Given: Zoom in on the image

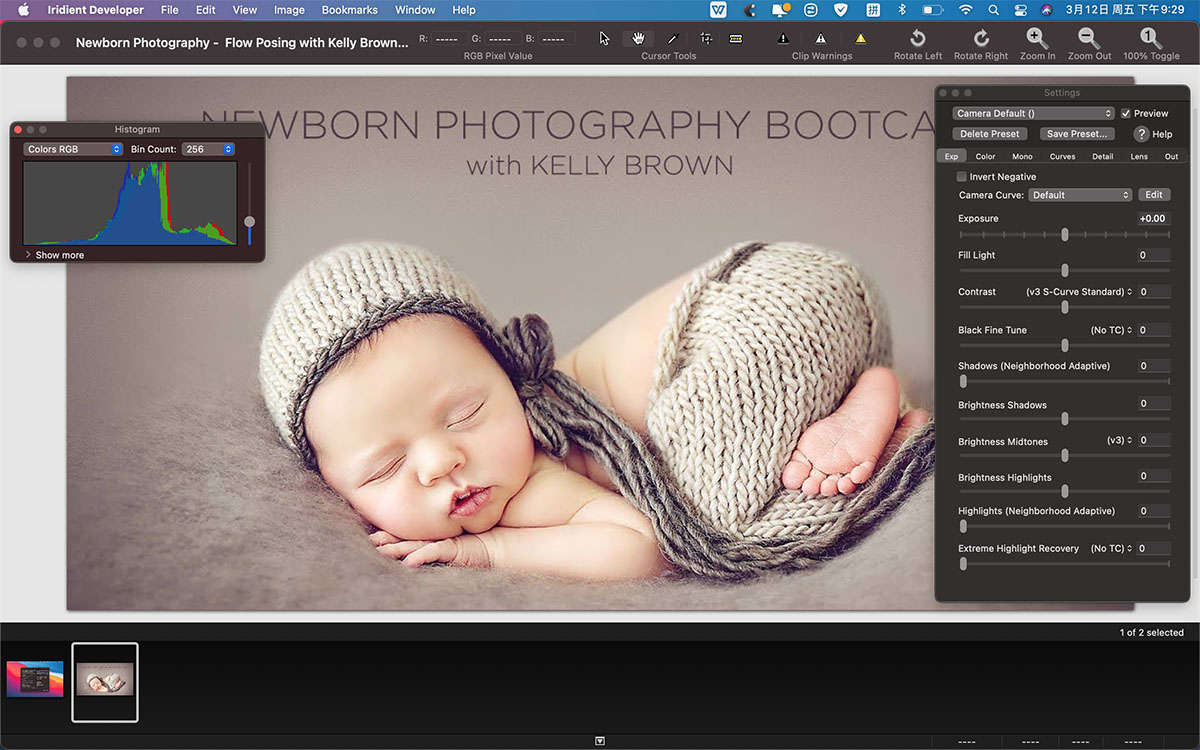Looking at the screenshot, I should tap(1037, 38).
